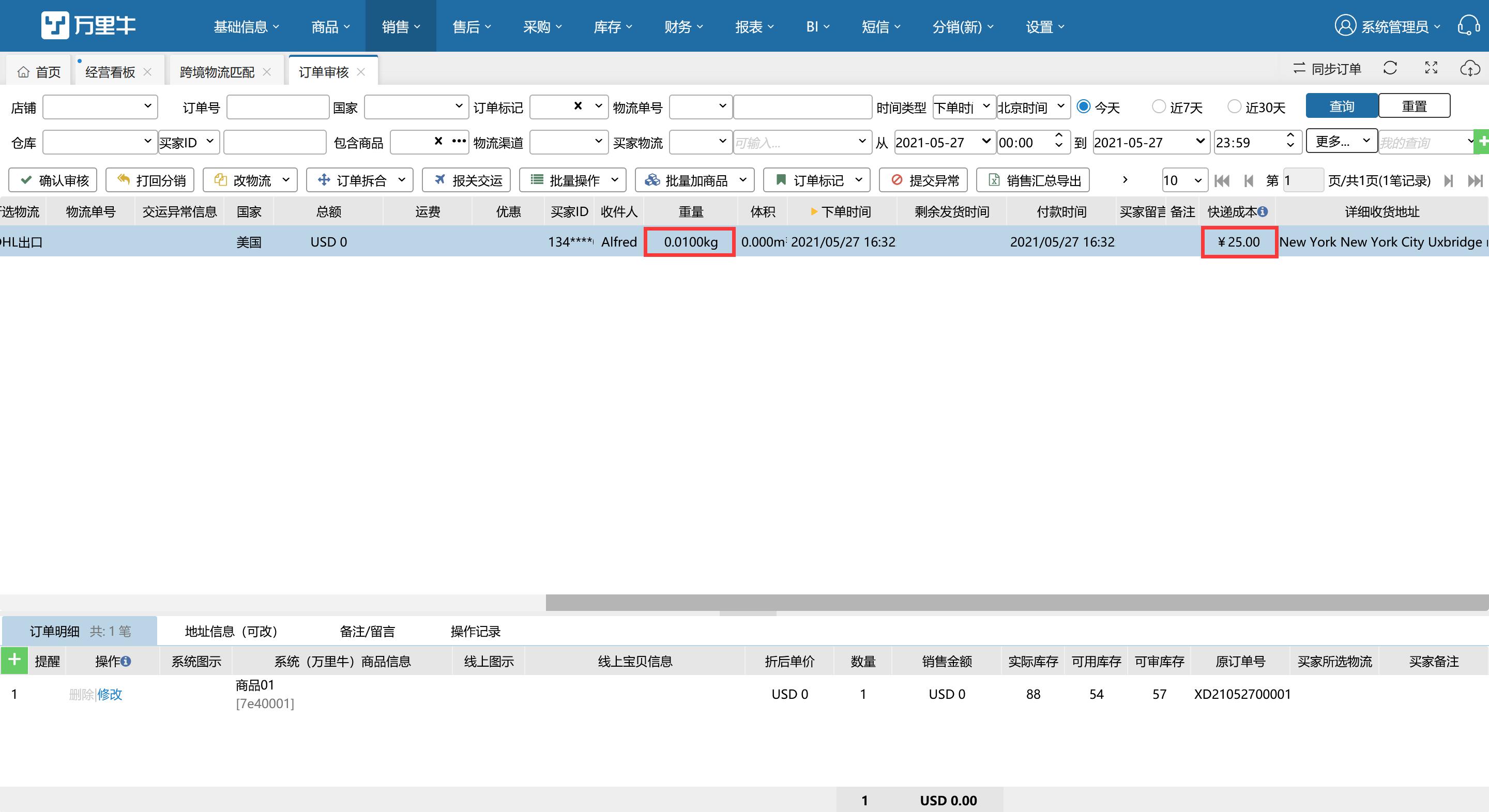Viewport: 1489px width, 812px height.
Task: Clear the 订单标记 filter with X
Action: (578, 106)
